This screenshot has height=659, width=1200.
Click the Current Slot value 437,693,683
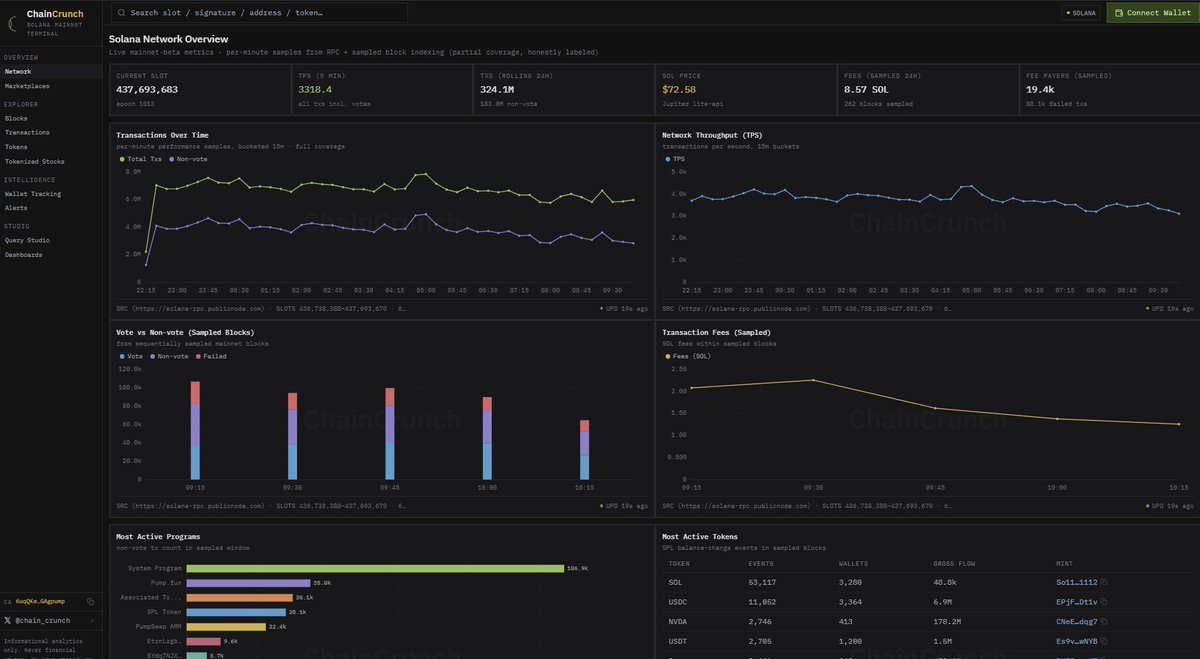click(147, 89)
